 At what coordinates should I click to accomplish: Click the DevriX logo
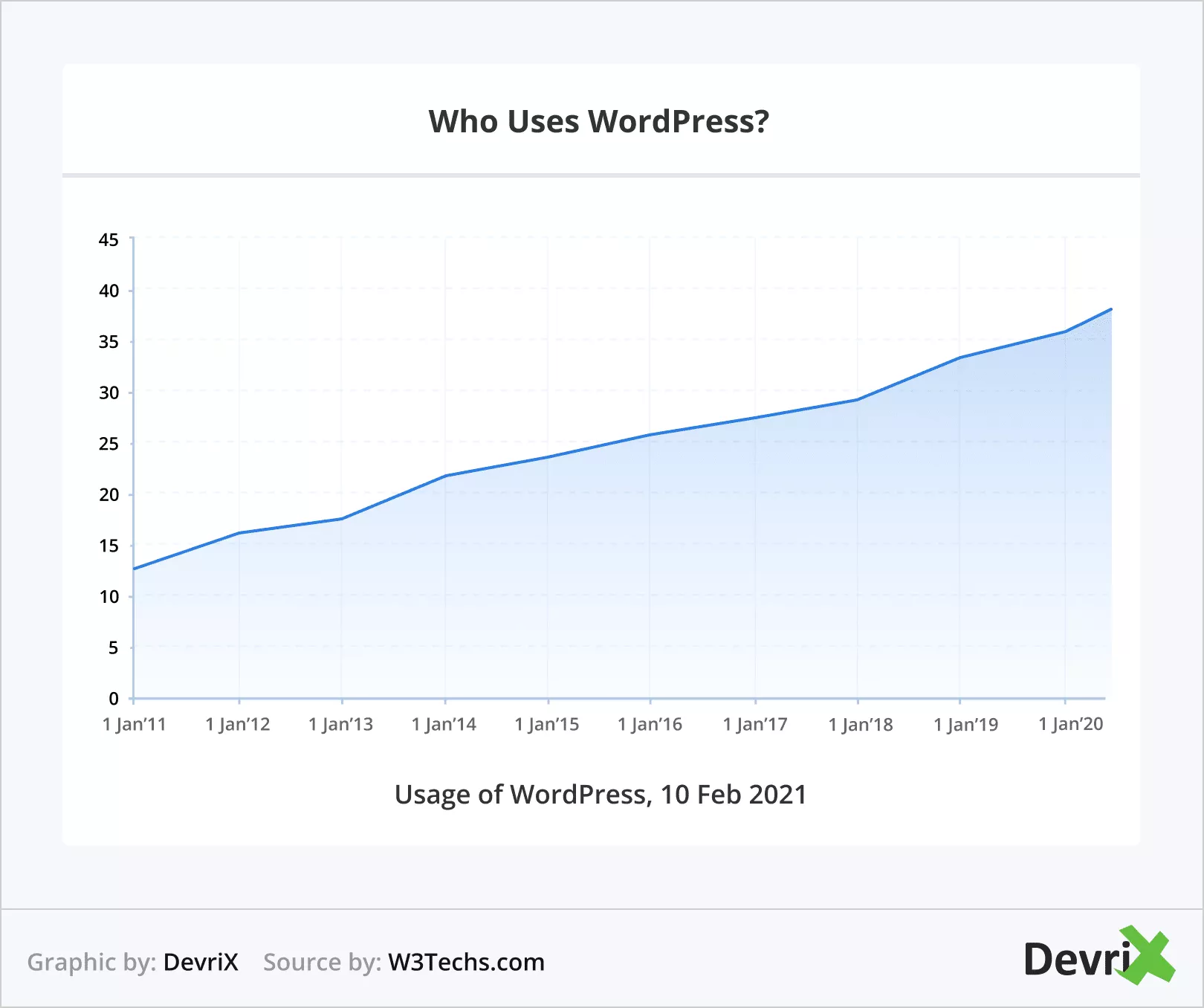[1099, 956]
